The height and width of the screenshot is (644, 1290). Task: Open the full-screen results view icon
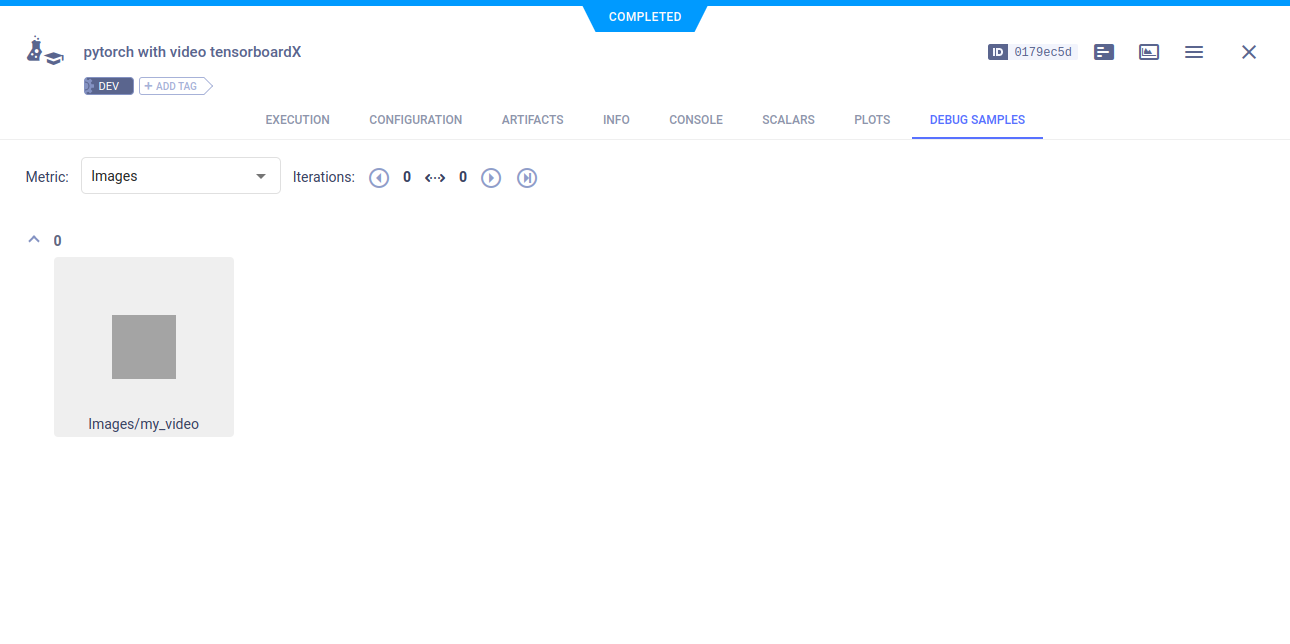(1148, 51)
